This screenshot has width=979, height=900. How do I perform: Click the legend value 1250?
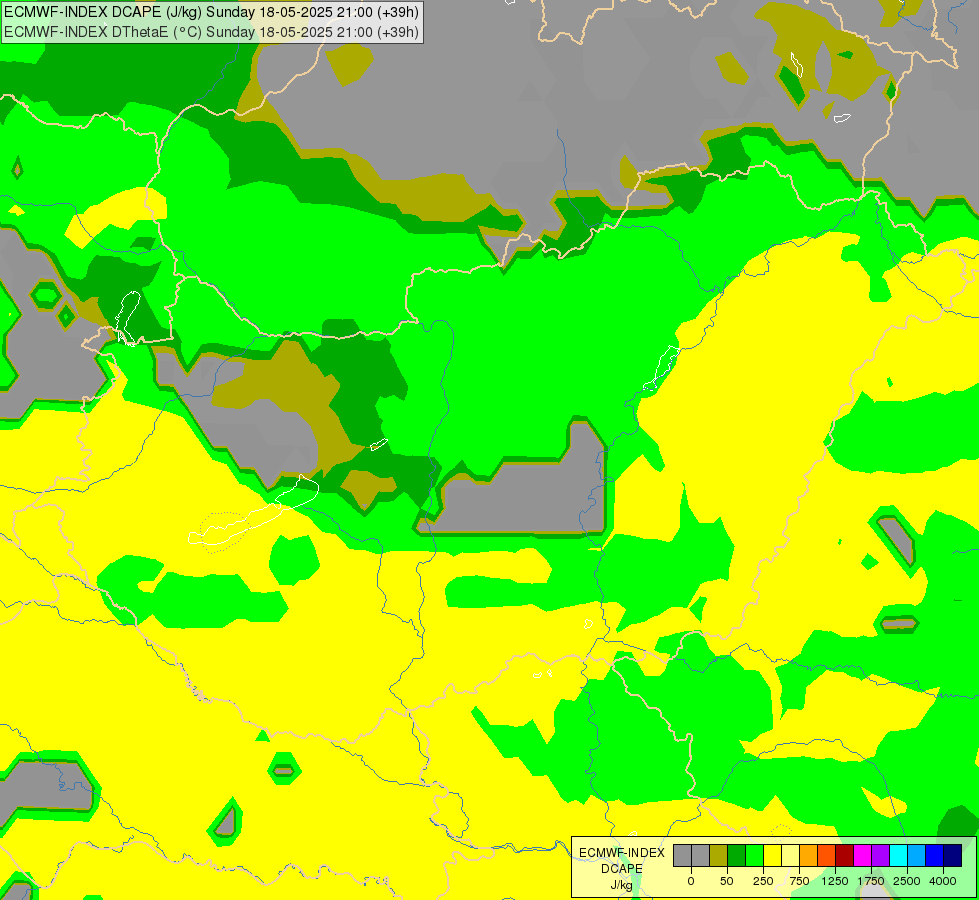tap(835, 881)
